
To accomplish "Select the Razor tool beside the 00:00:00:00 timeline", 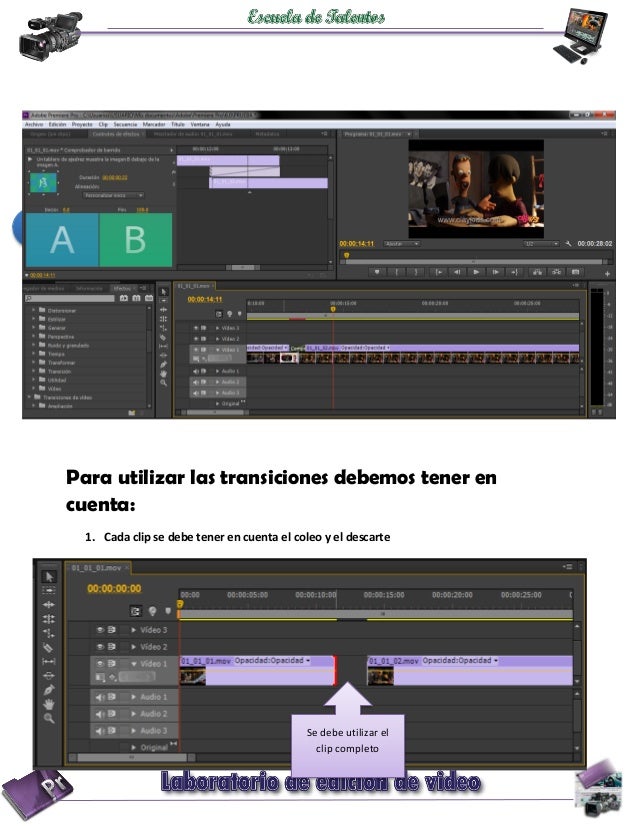I will (x=49, y=647).
